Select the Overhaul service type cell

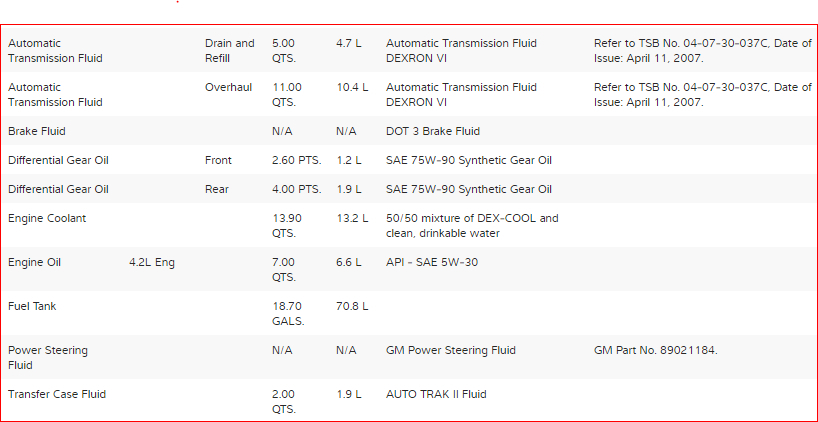coord(228,88)
